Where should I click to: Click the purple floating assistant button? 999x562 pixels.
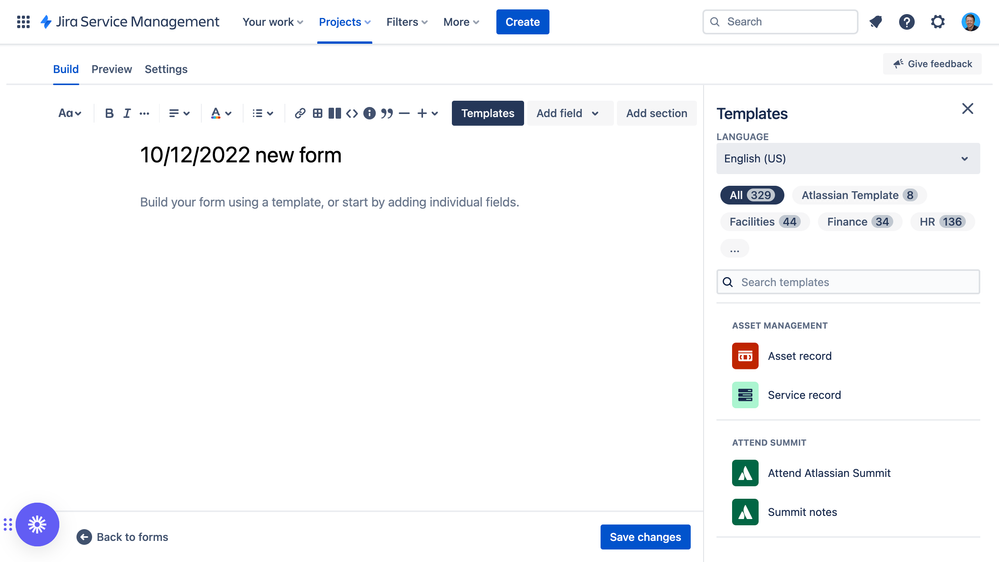point(38,524)
